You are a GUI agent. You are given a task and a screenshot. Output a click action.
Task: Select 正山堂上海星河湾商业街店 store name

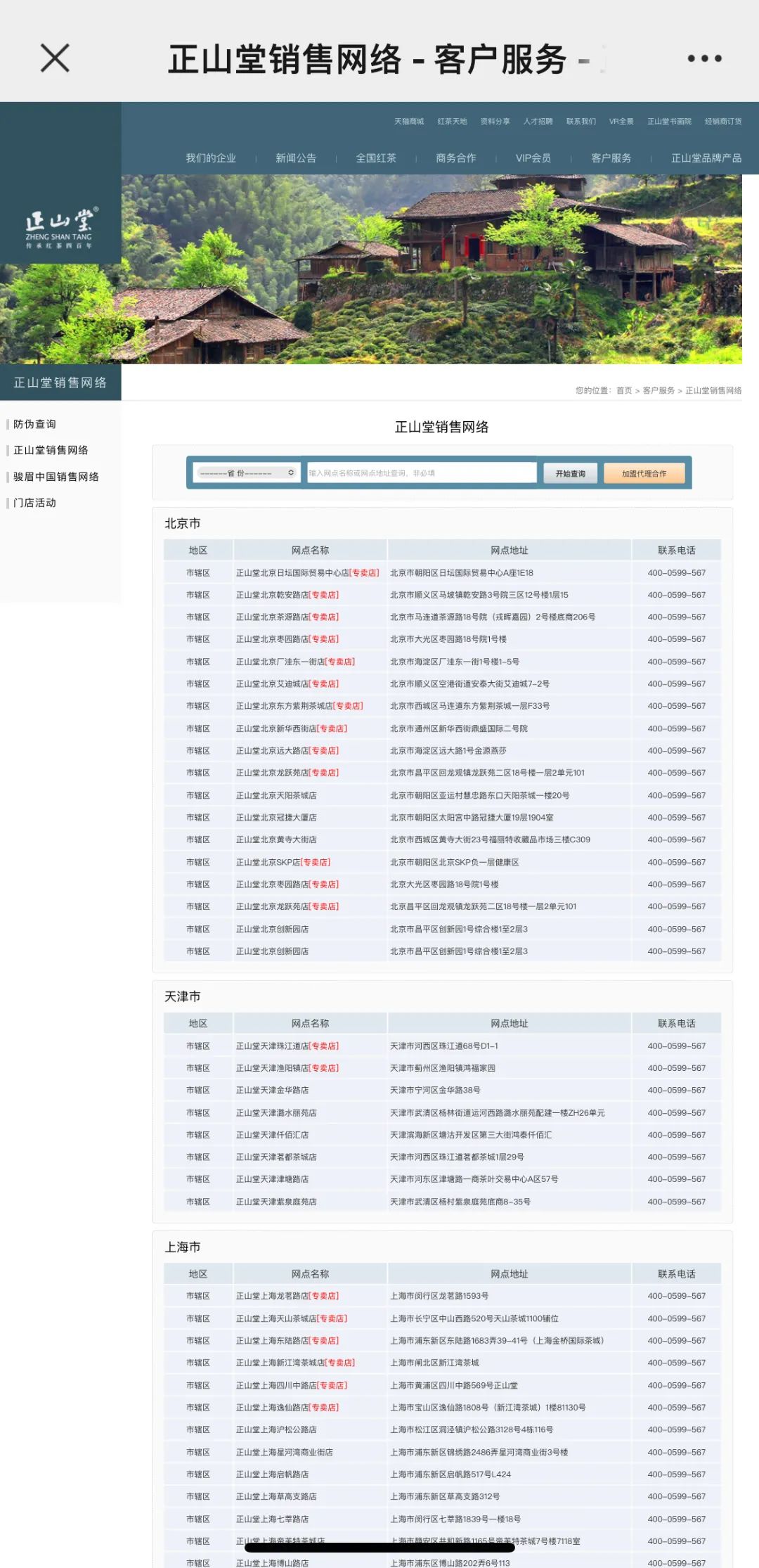click(284, 1452)
